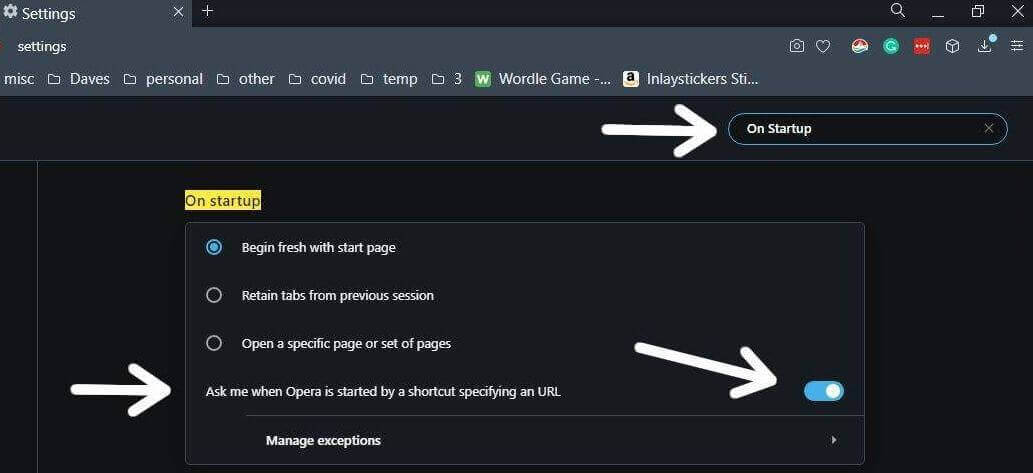Open the Daves bookmarks folder
The width and height of the screenshot is (1033, 473).
pyautogui.click(x=78, y=79)
